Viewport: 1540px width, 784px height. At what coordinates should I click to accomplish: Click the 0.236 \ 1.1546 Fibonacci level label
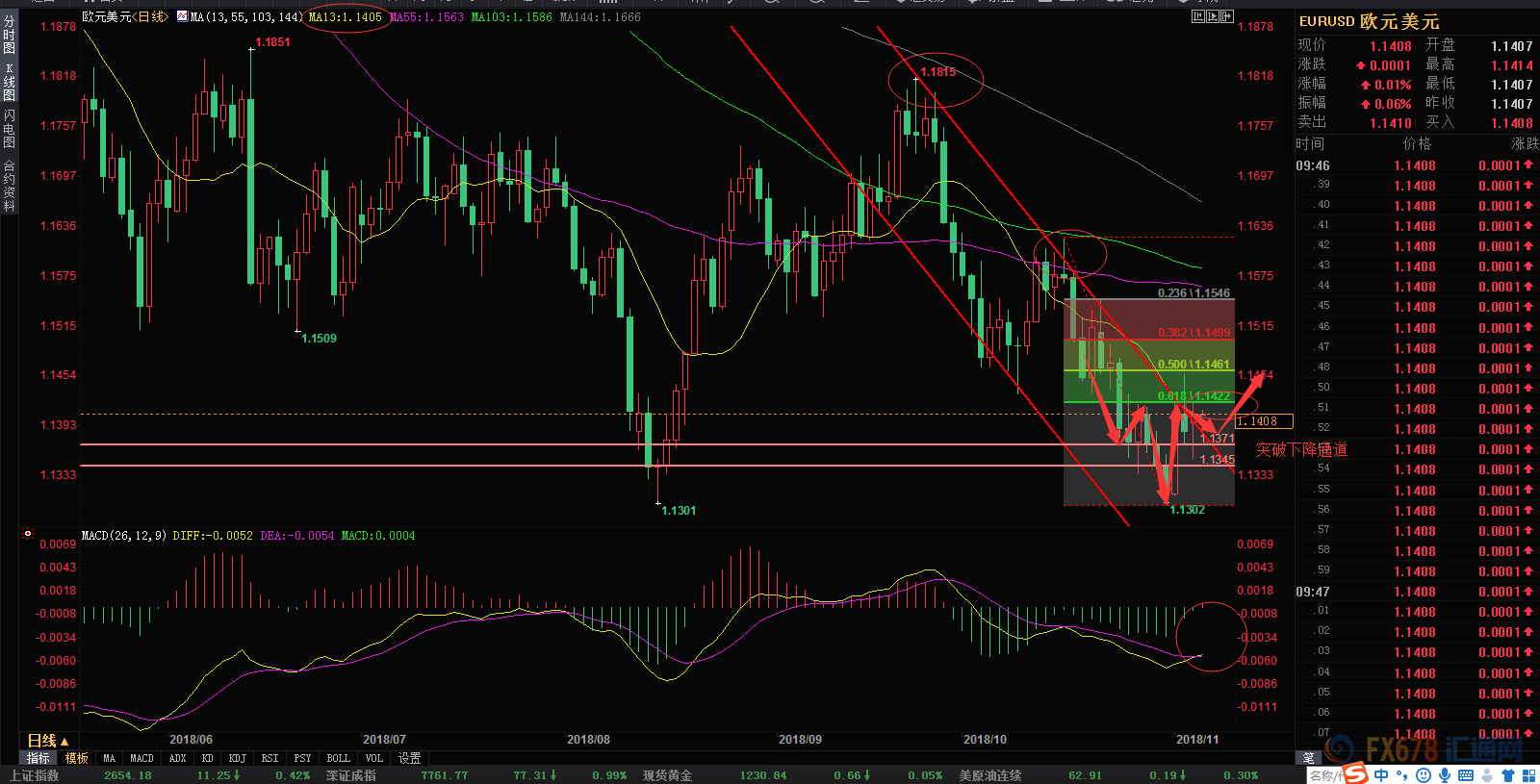click(x=1193, y=293)
